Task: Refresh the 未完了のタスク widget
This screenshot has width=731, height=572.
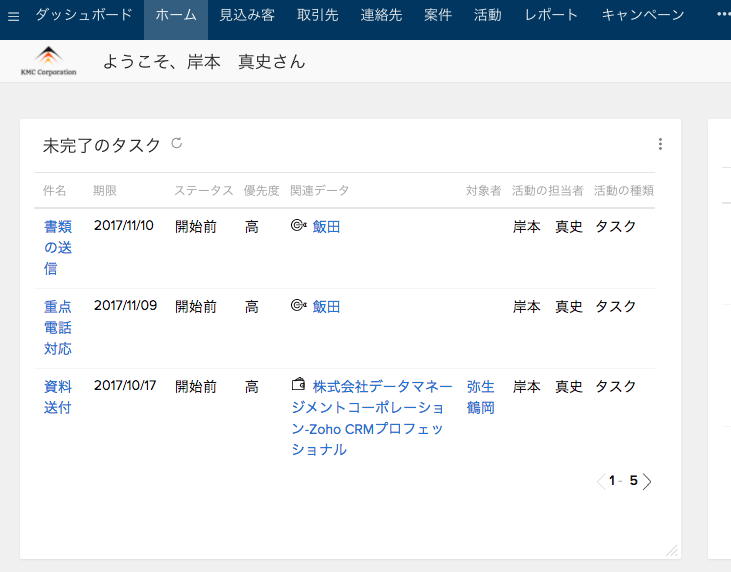Action: pyautogui.click(x=177, y=143)
